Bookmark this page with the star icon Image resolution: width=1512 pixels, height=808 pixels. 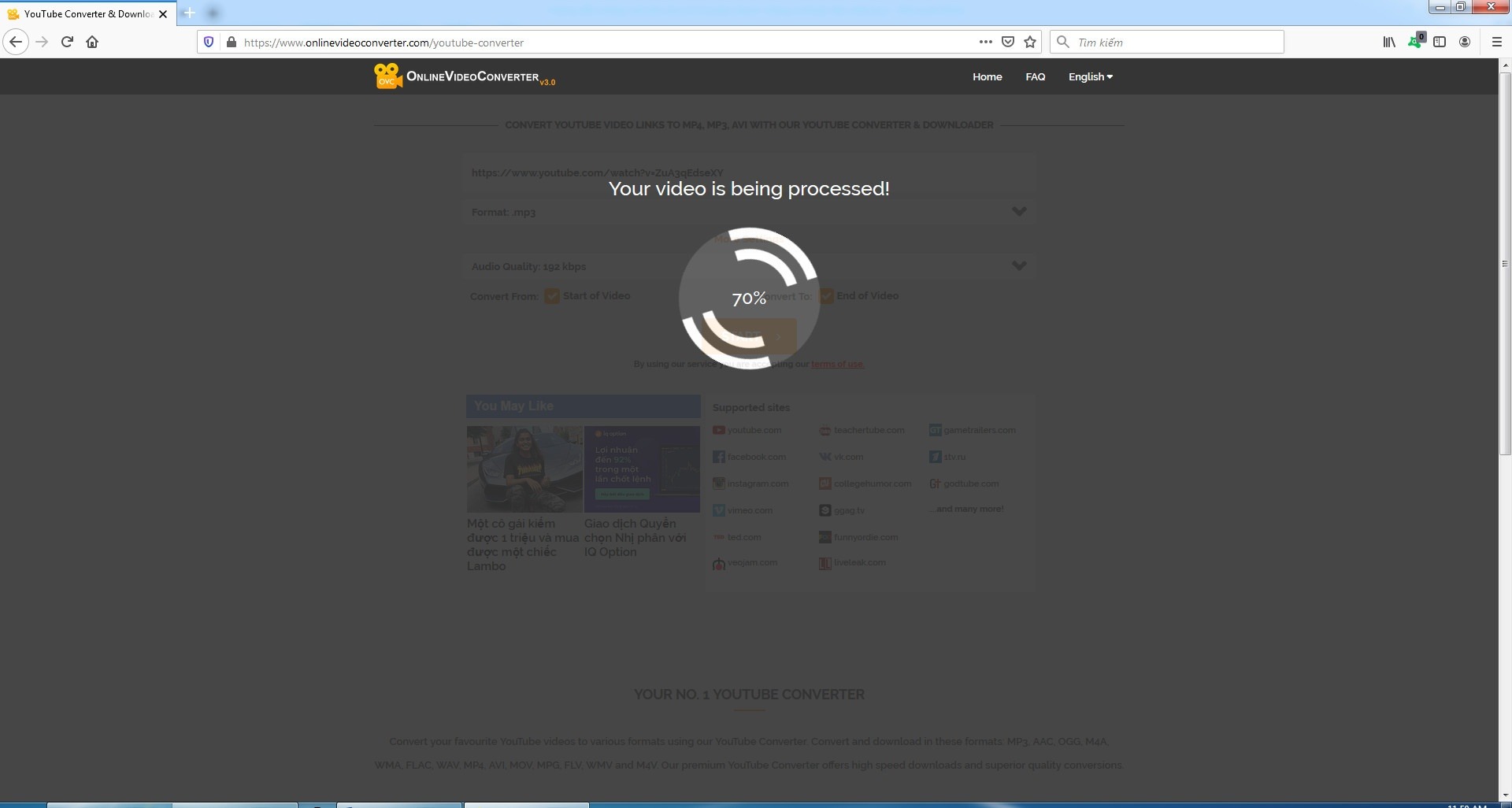1030,42
